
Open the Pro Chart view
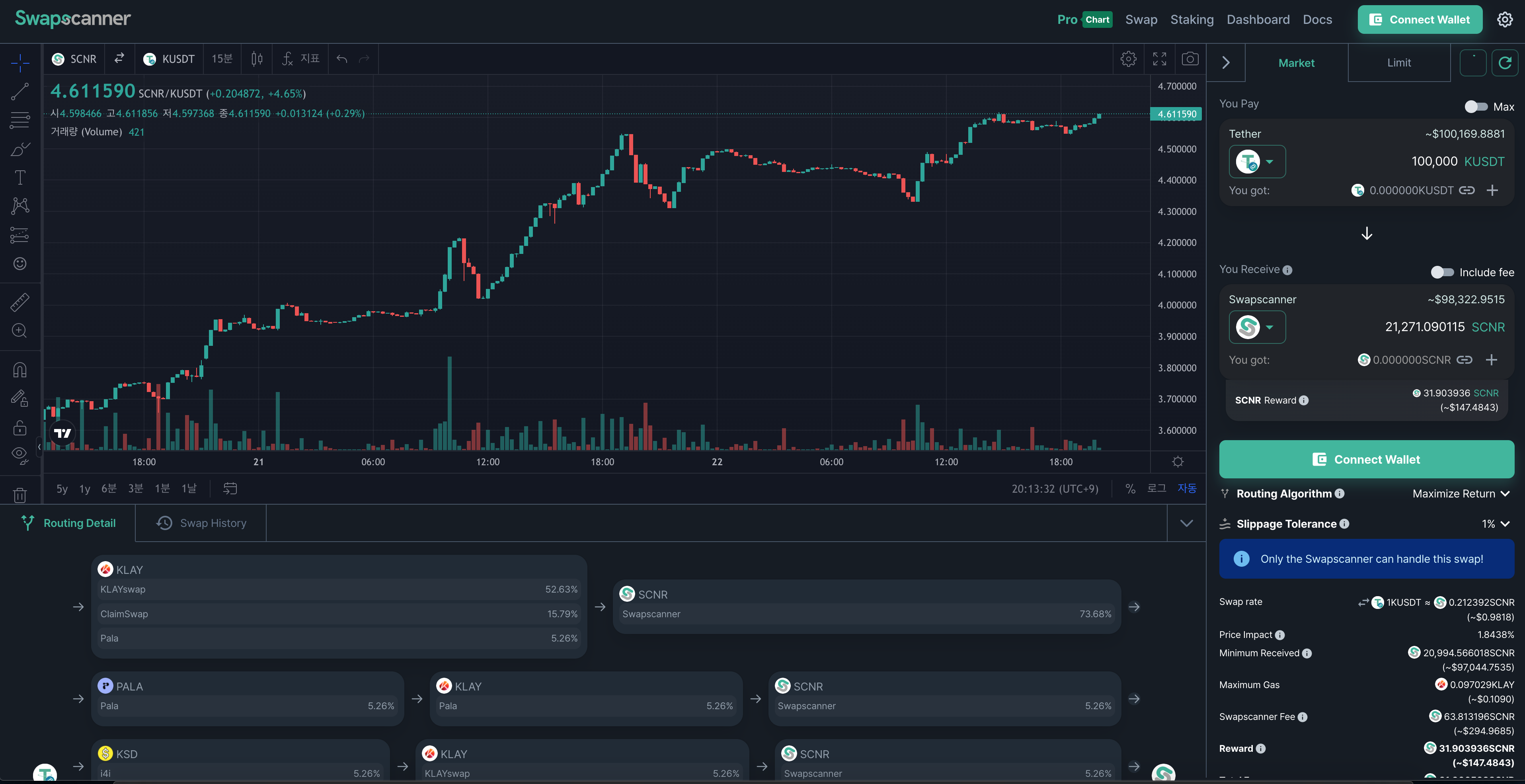[1084, 20]
